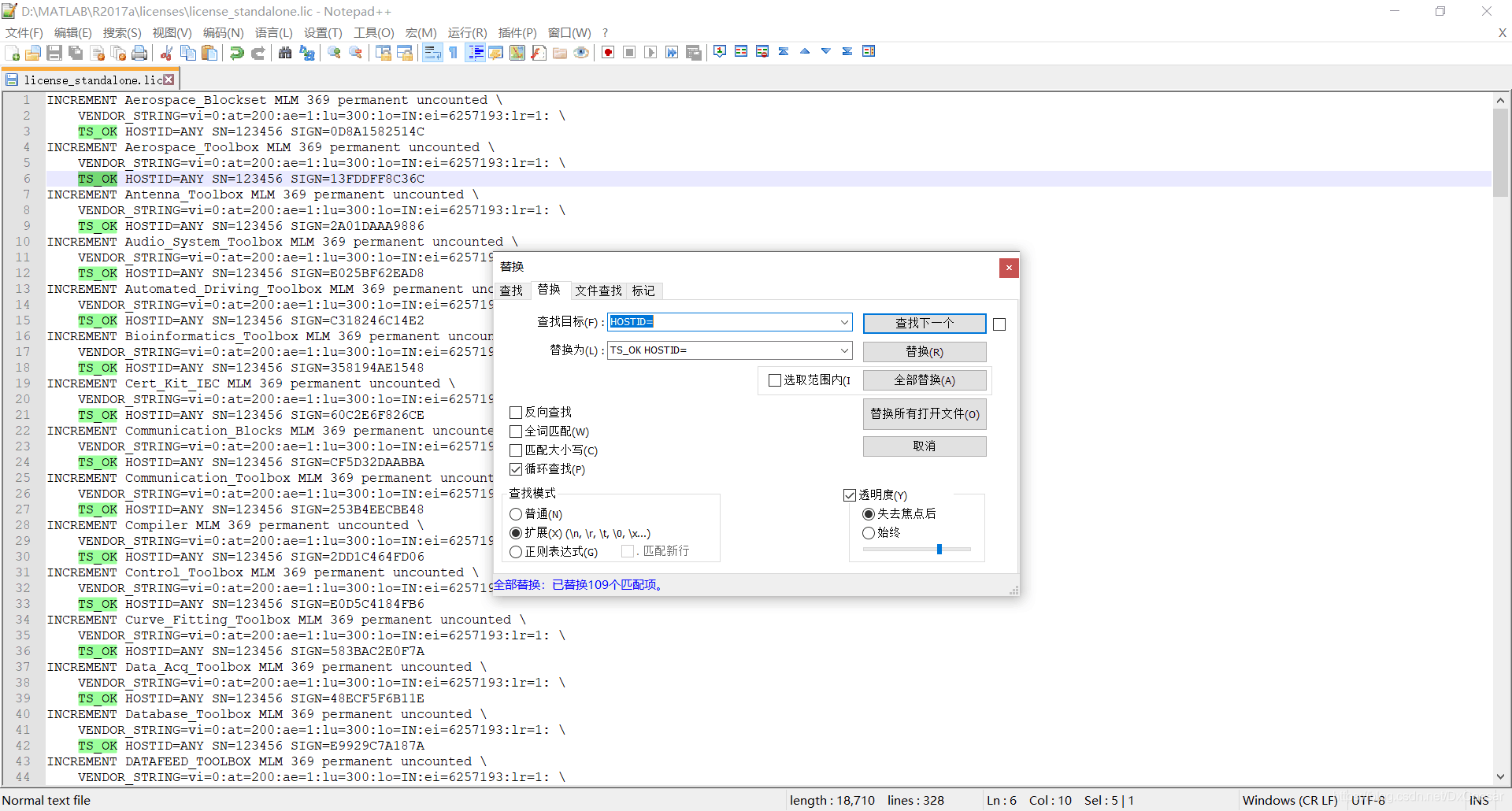Screen dimensions: 1512x811
Task: Uncheck the 循环查找(P) checkbox
Action: pos(516,469)
